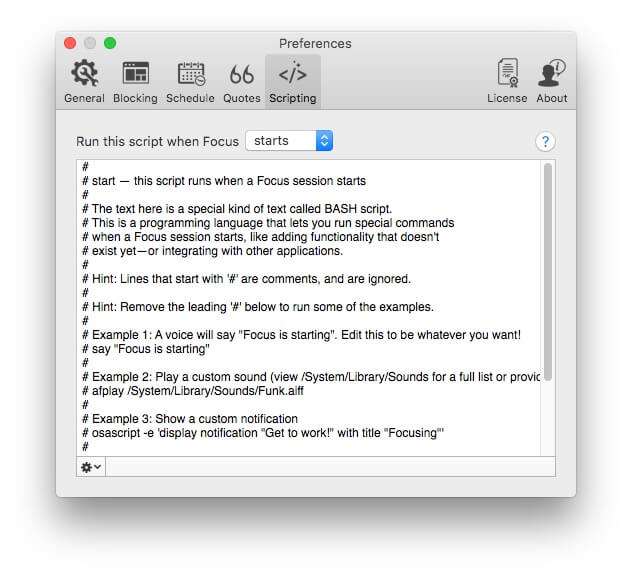Screen dimensions: 632x577
Task: Click the General tab label
Action: pyautogui.click(x=84, y=98)
